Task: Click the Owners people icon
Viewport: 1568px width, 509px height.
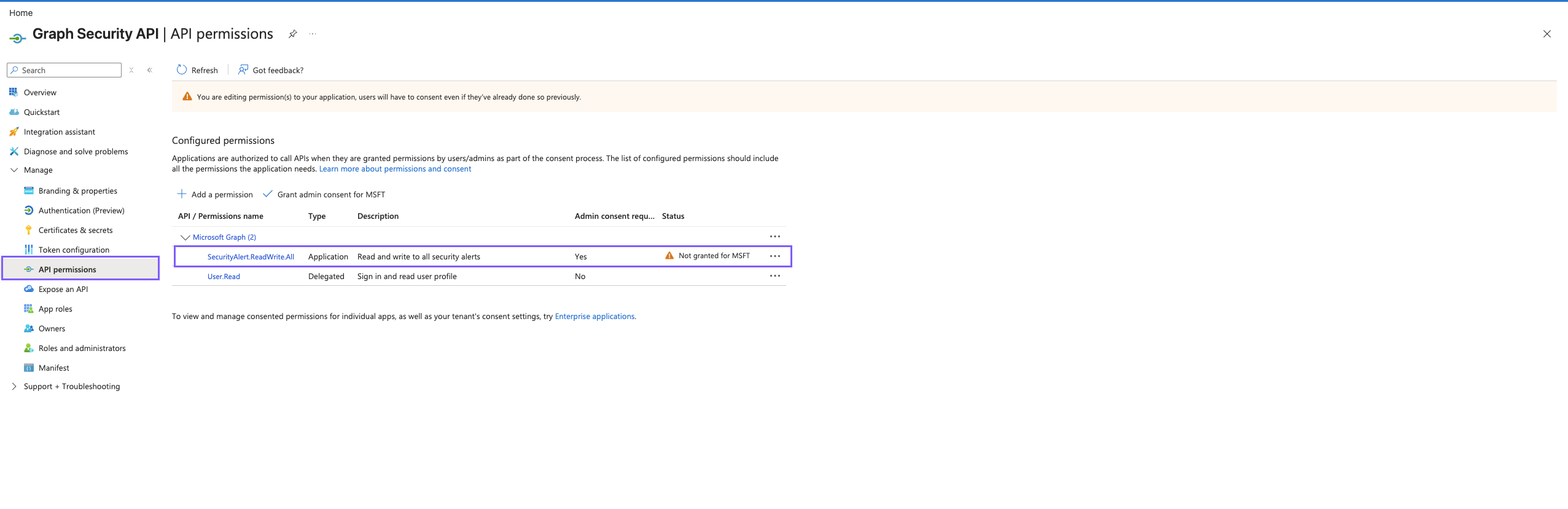Action: (28, 328)
